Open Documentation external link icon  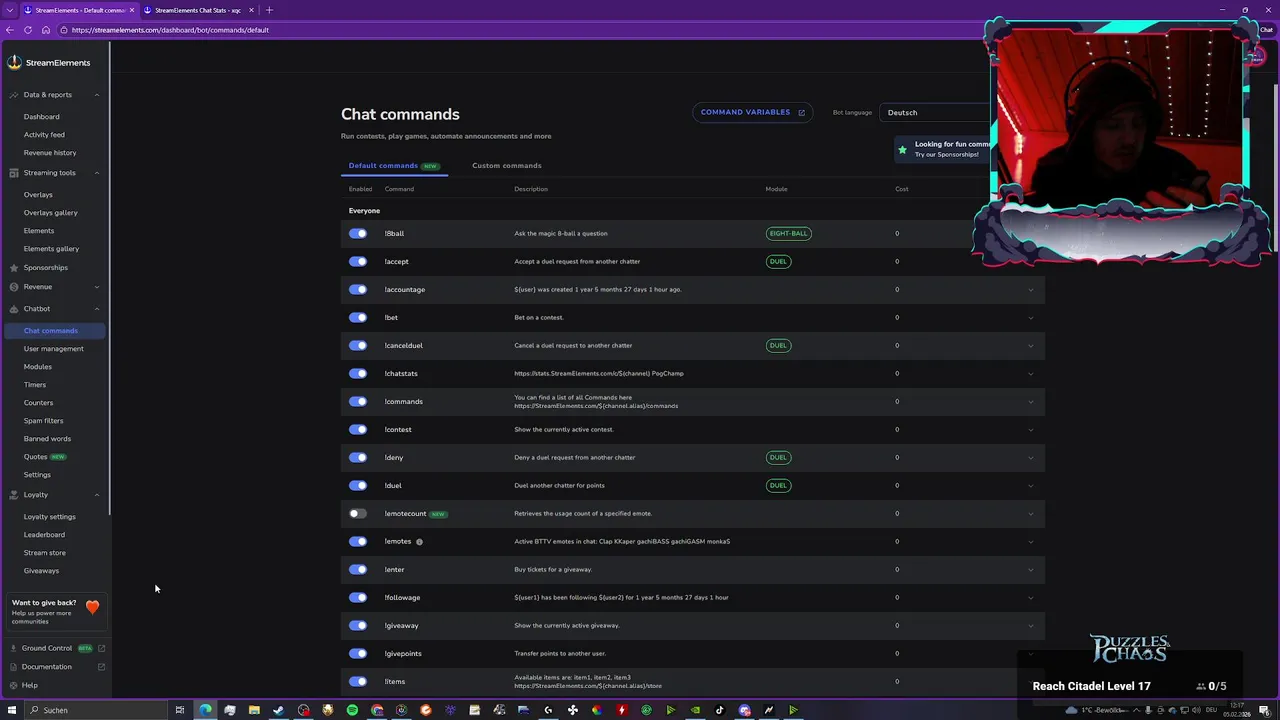[x=101, y=667]
